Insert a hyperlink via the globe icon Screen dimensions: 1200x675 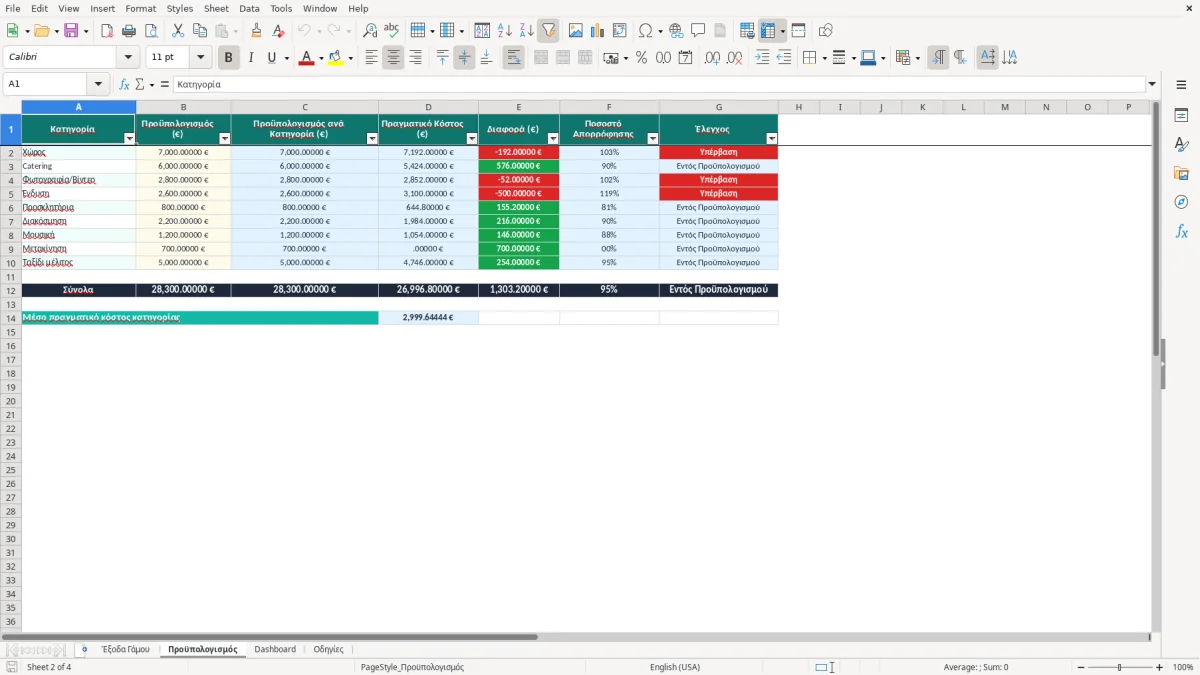pyautogui.click(x=676, y=31)
